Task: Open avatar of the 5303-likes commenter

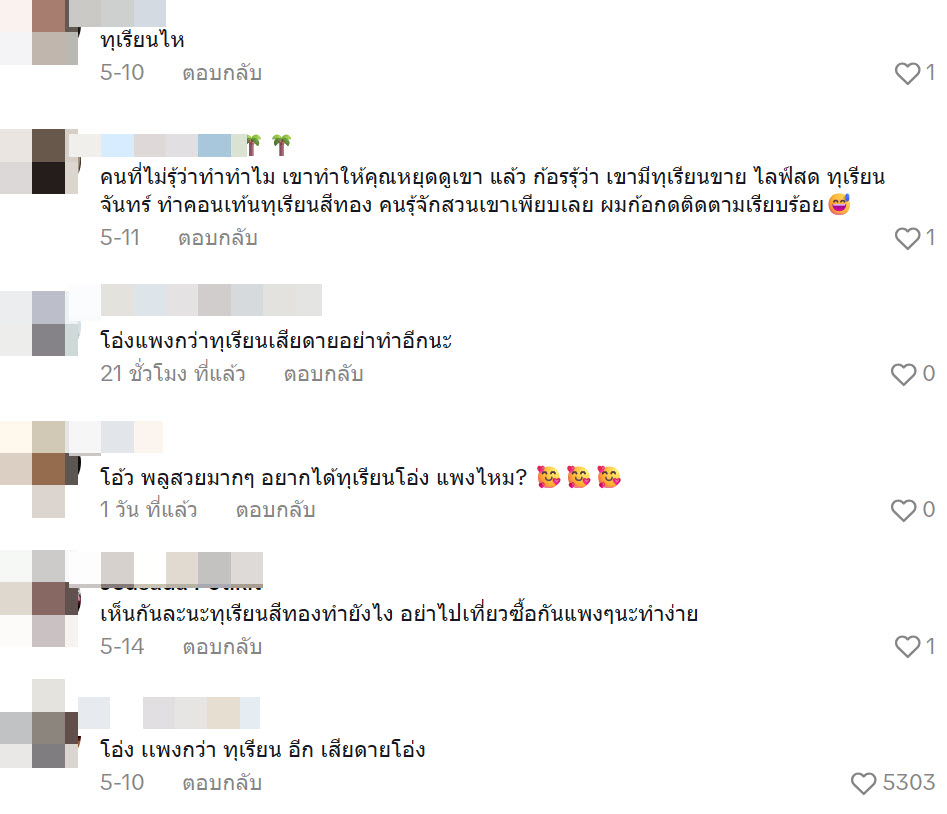Action: [40, 723]
